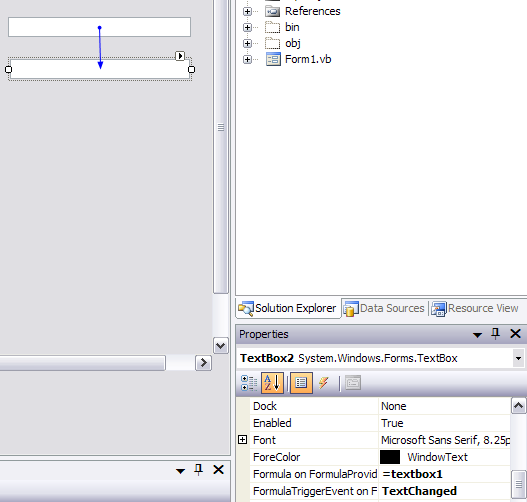527x502 pixels.
Task: Close the Properties panel
Action: 516,334
